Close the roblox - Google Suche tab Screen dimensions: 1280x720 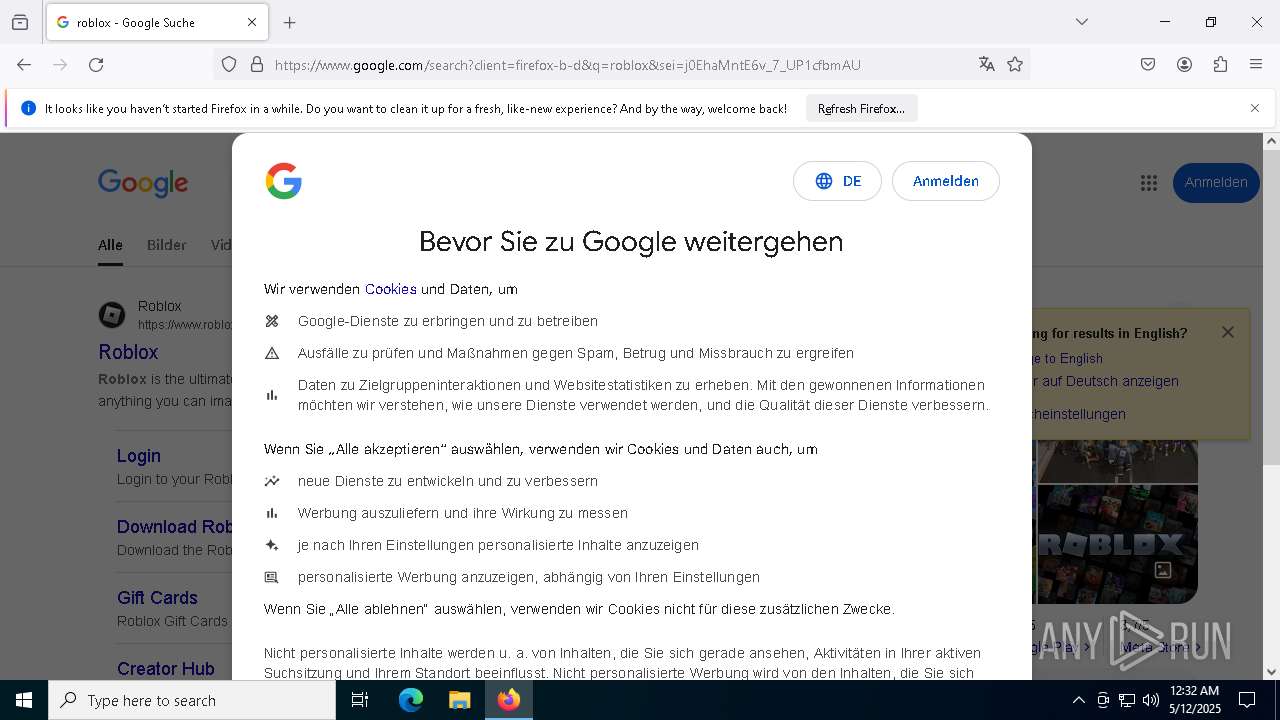(x=252, y=22)
